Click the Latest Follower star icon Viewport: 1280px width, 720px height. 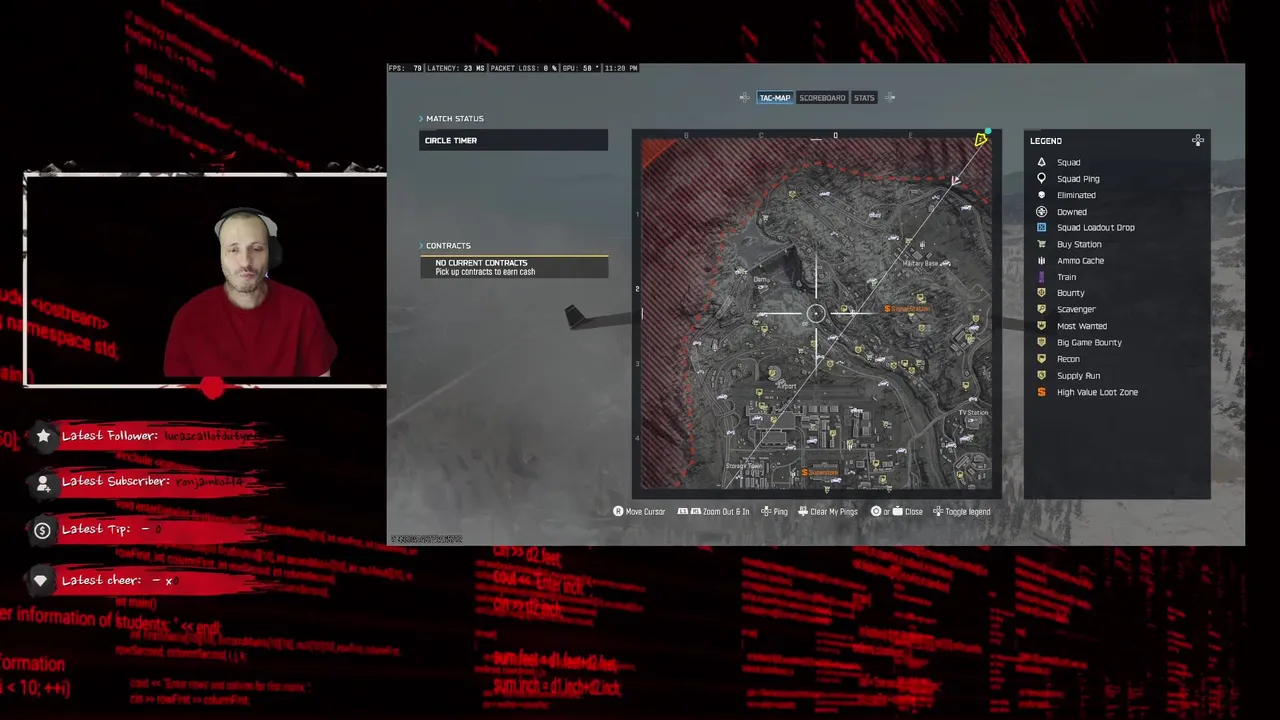[x=43, y=435]
